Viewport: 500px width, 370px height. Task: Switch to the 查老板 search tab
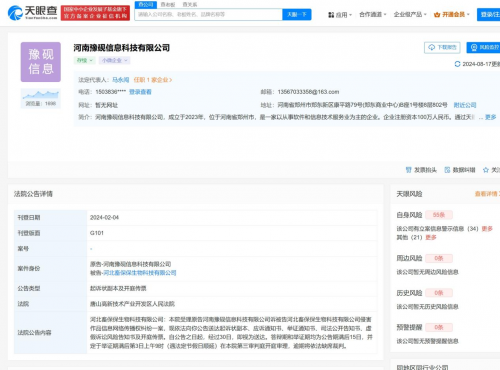click(168, 5)
